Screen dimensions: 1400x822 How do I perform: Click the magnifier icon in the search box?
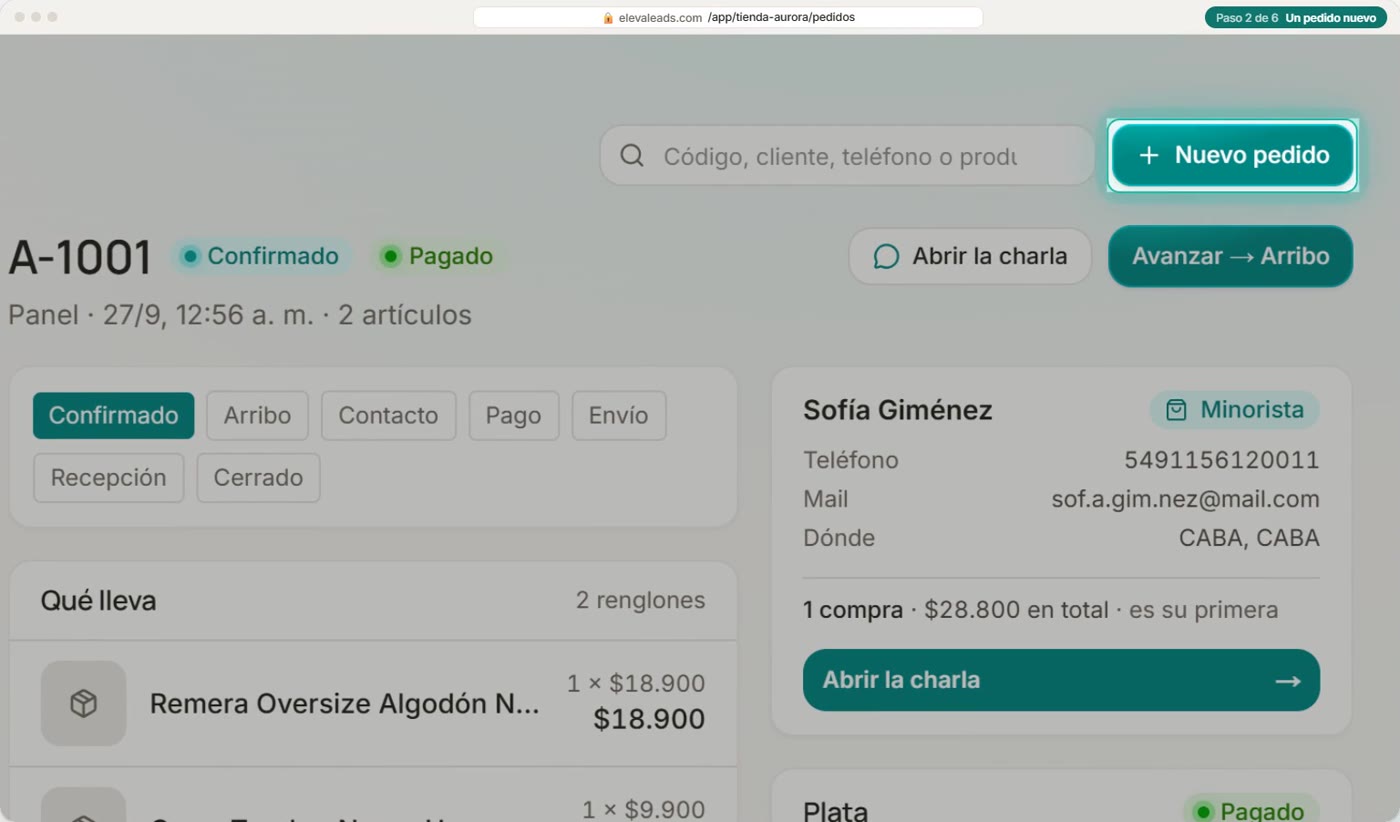coord(632,156)
